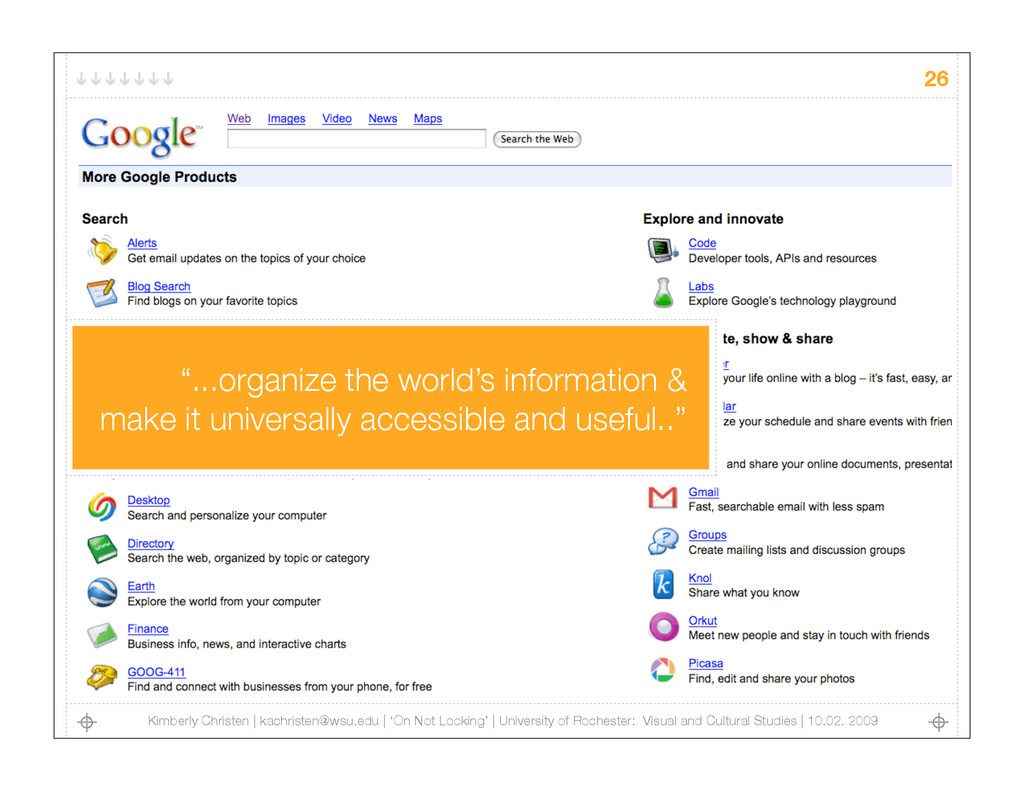Viewport: 1024px width, 791px height.
Task: Focus the Google search text field
Action: [357, 138]
